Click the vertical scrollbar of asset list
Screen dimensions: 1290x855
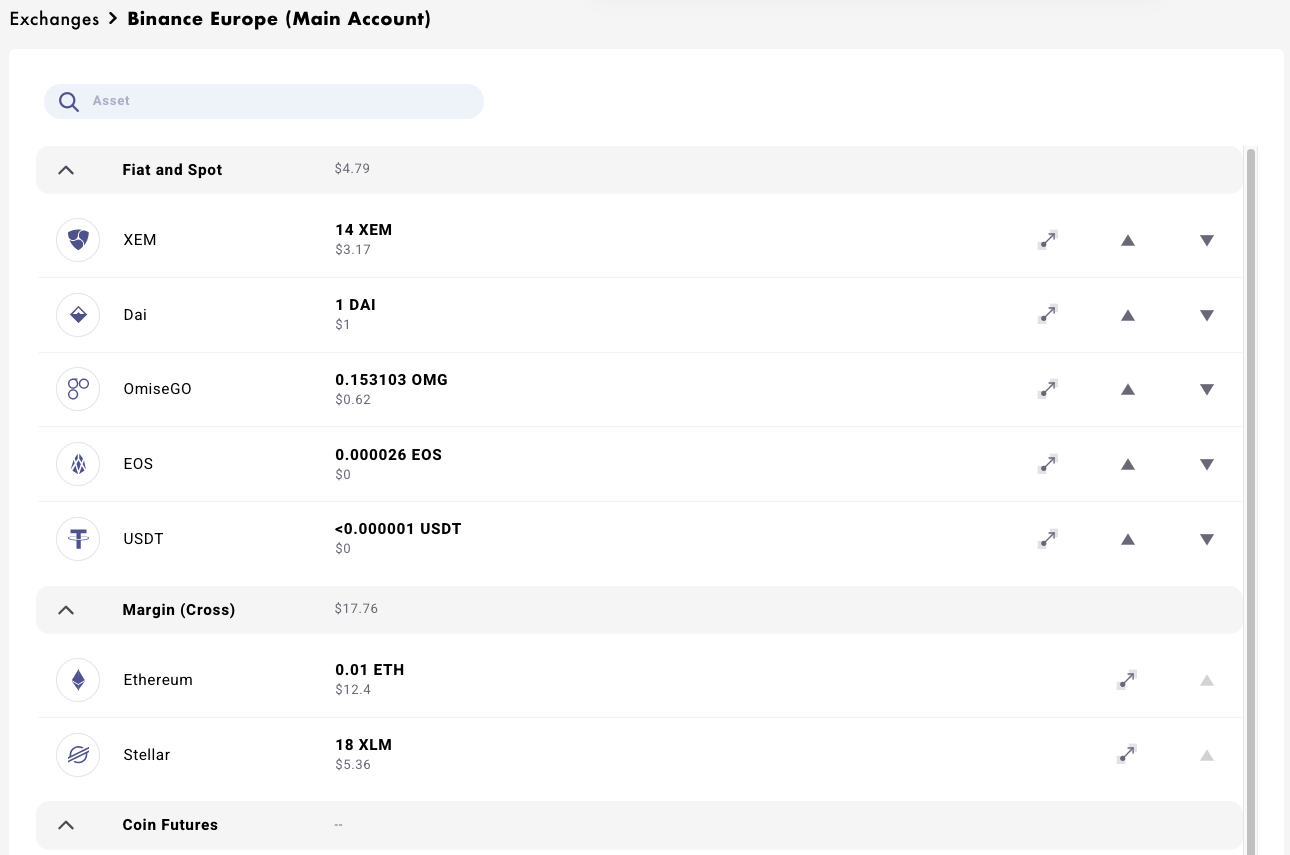tap(1250, 500)
